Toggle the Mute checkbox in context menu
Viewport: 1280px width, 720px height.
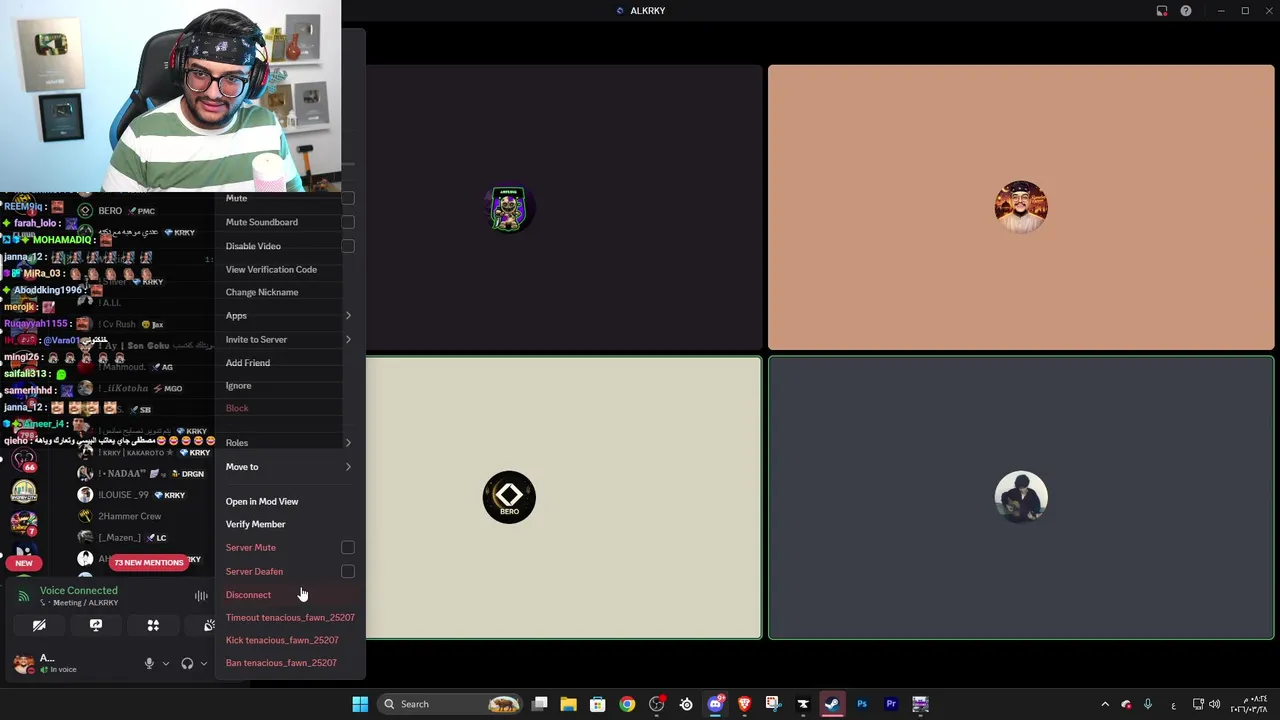tap(348, 198)
